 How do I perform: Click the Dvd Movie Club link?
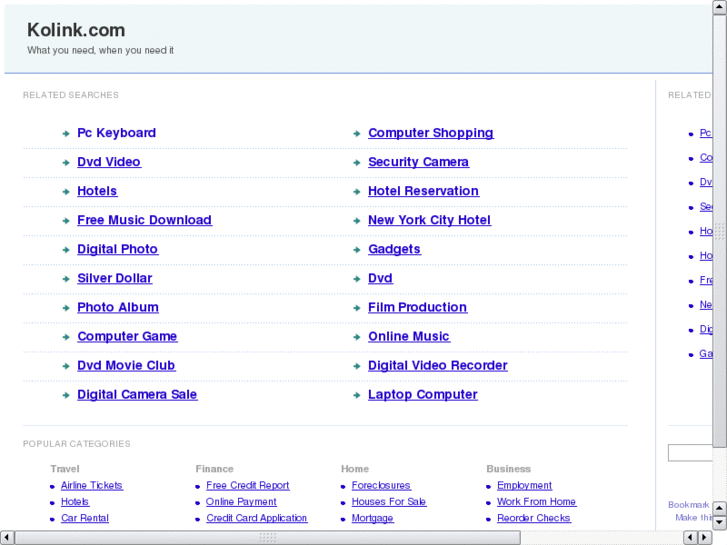(126, 365)
